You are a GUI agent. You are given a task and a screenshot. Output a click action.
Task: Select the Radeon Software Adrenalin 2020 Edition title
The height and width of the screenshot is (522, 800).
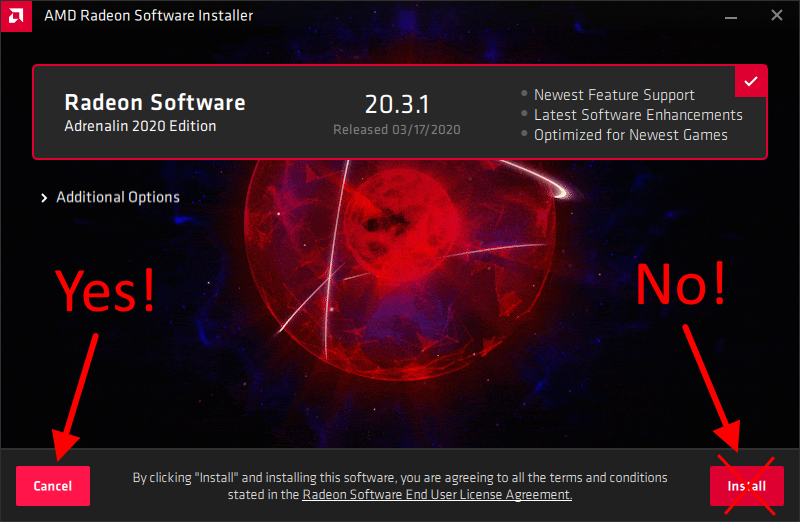point(155,113)
